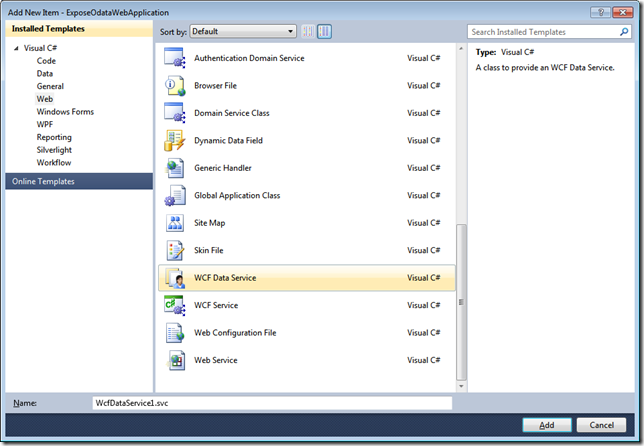The height and width of the screenshot is (446, 644).
Task: Select the WPF category
Action: pos(45,124)
